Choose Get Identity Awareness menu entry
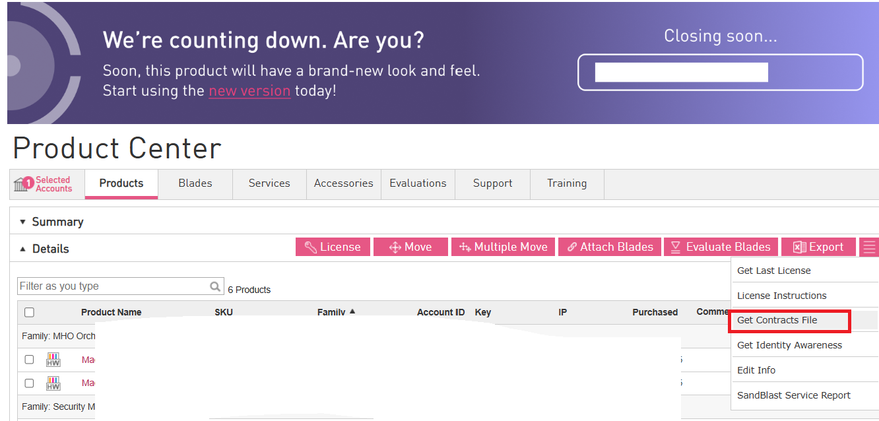Screen dimensions: 879x421 click(x=805, y=345)
